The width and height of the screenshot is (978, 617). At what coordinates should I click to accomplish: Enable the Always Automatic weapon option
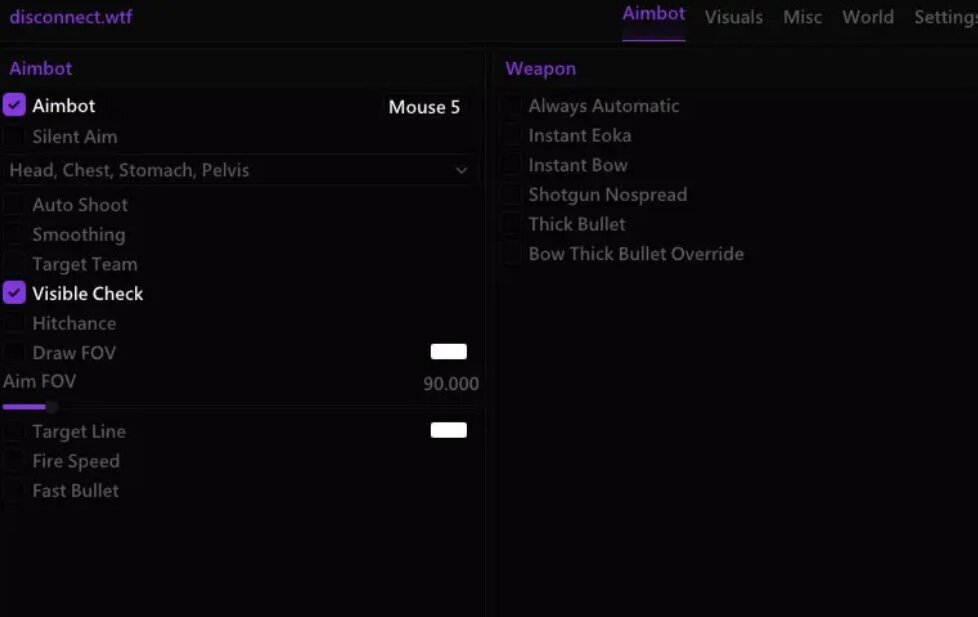511,105
